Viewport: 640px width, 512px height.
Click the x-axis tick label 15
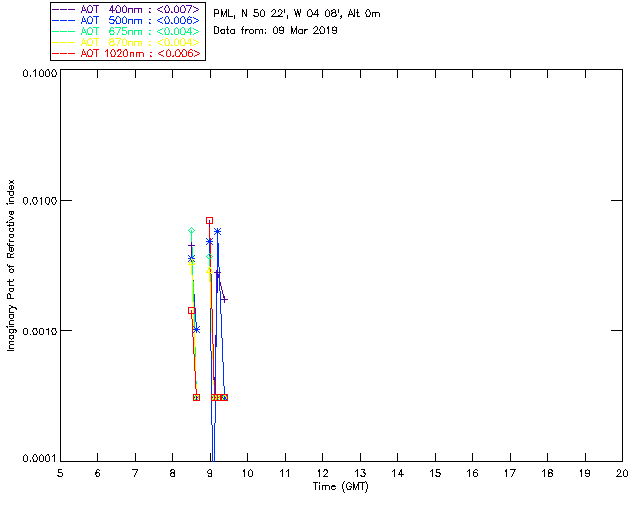point(435,473)
